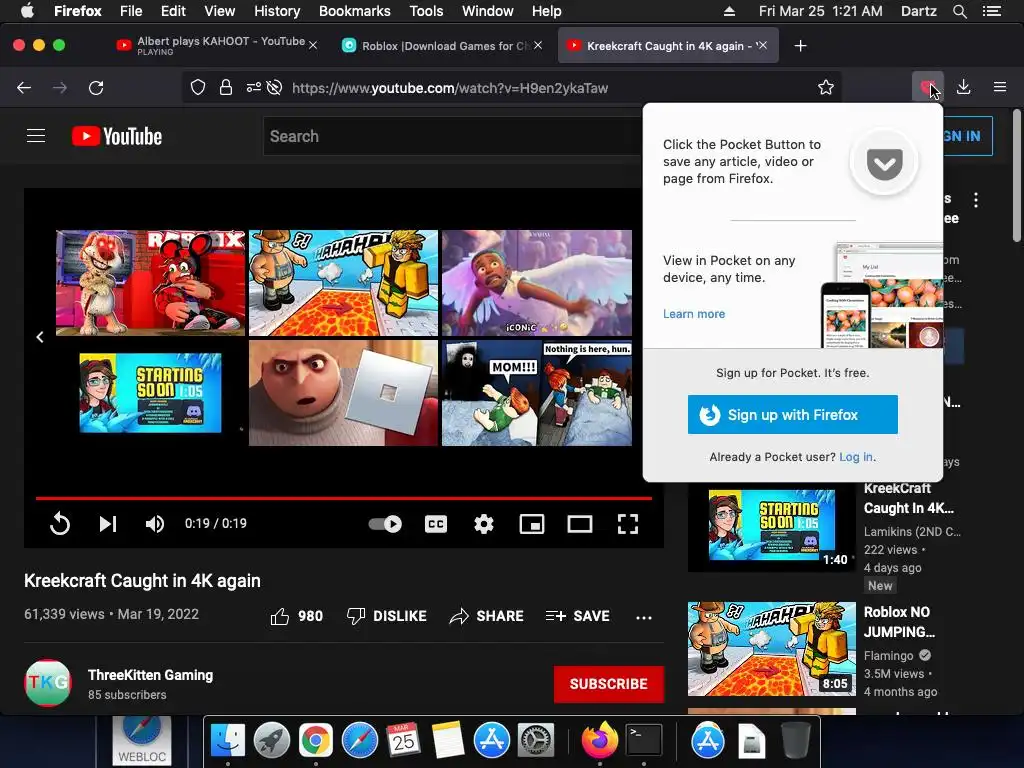Subscribe to ThreeKitten Gaming
1024x768 pixels.
coord(609,684)
